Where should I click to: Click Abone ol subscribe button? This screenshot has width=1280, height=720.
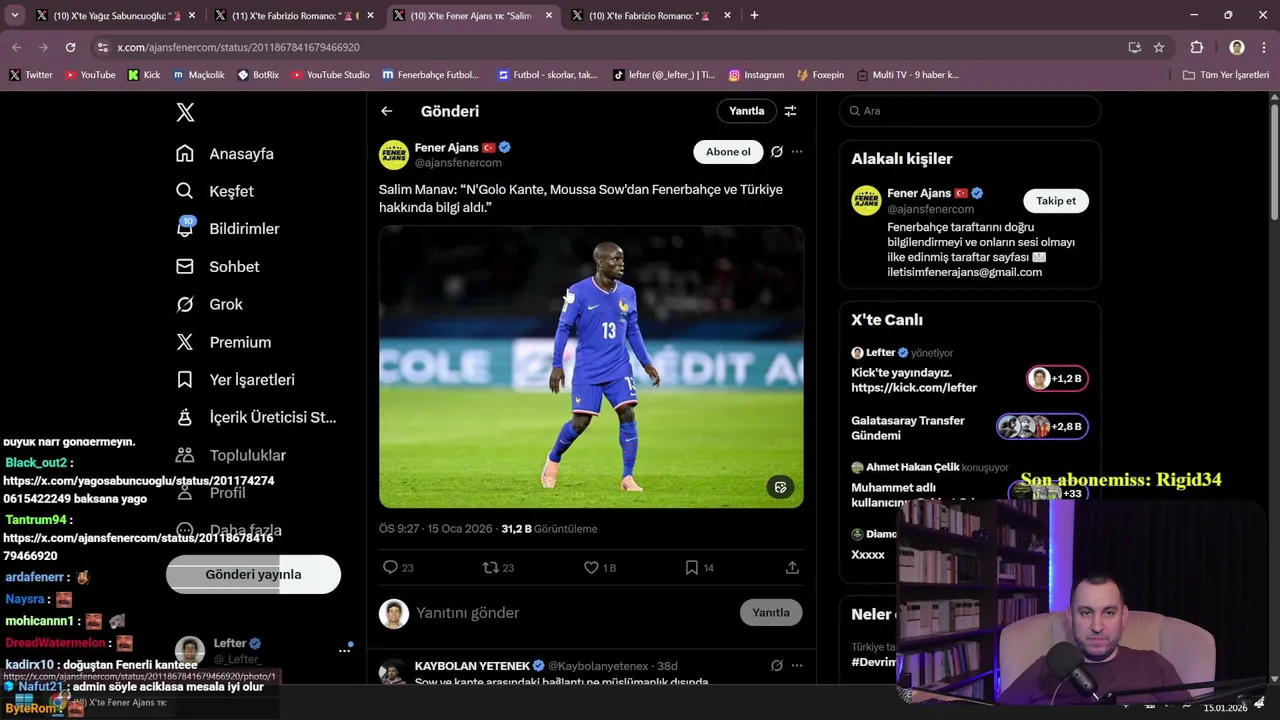728,152
